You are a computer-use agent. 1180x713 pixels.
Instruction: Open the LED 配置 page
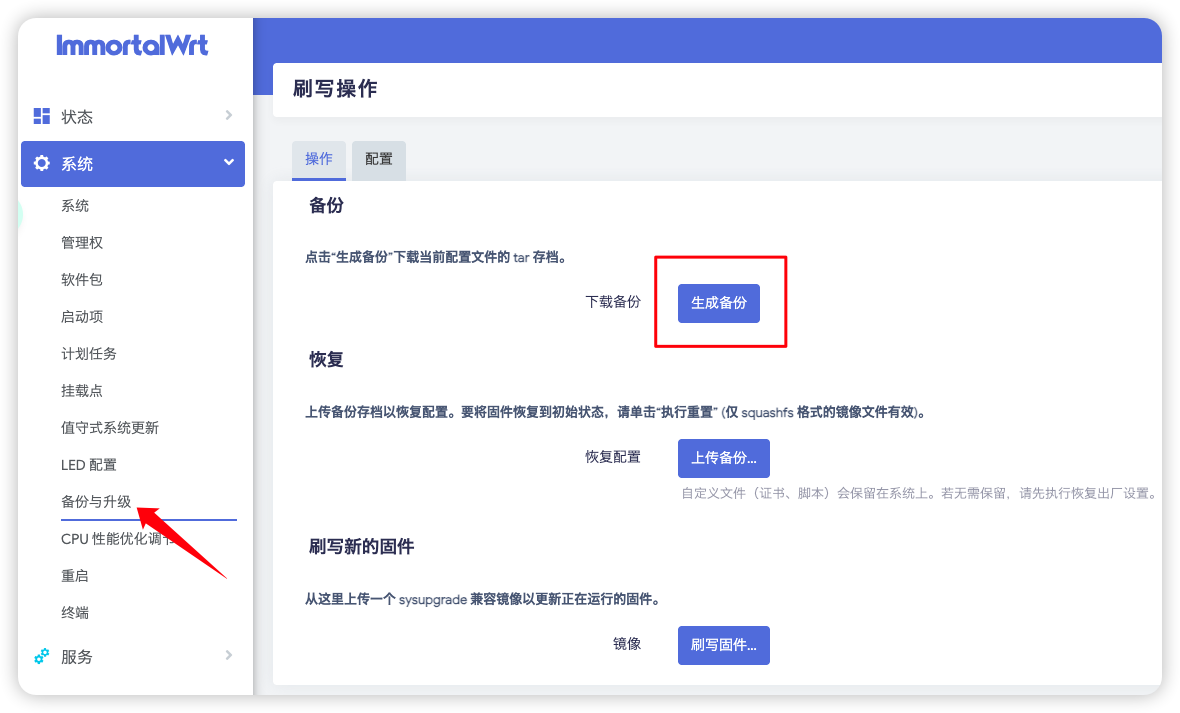tap(89, 465)
